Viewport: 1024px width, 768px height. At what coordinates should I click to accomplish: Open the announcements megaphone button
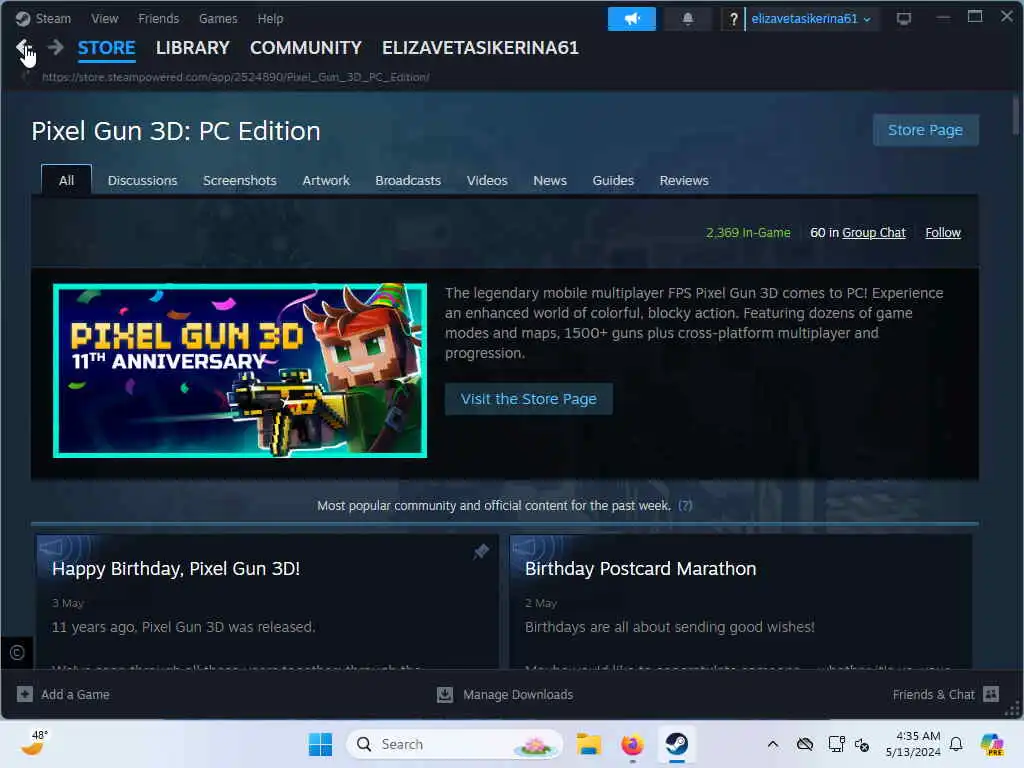click(x=632, y=19)
